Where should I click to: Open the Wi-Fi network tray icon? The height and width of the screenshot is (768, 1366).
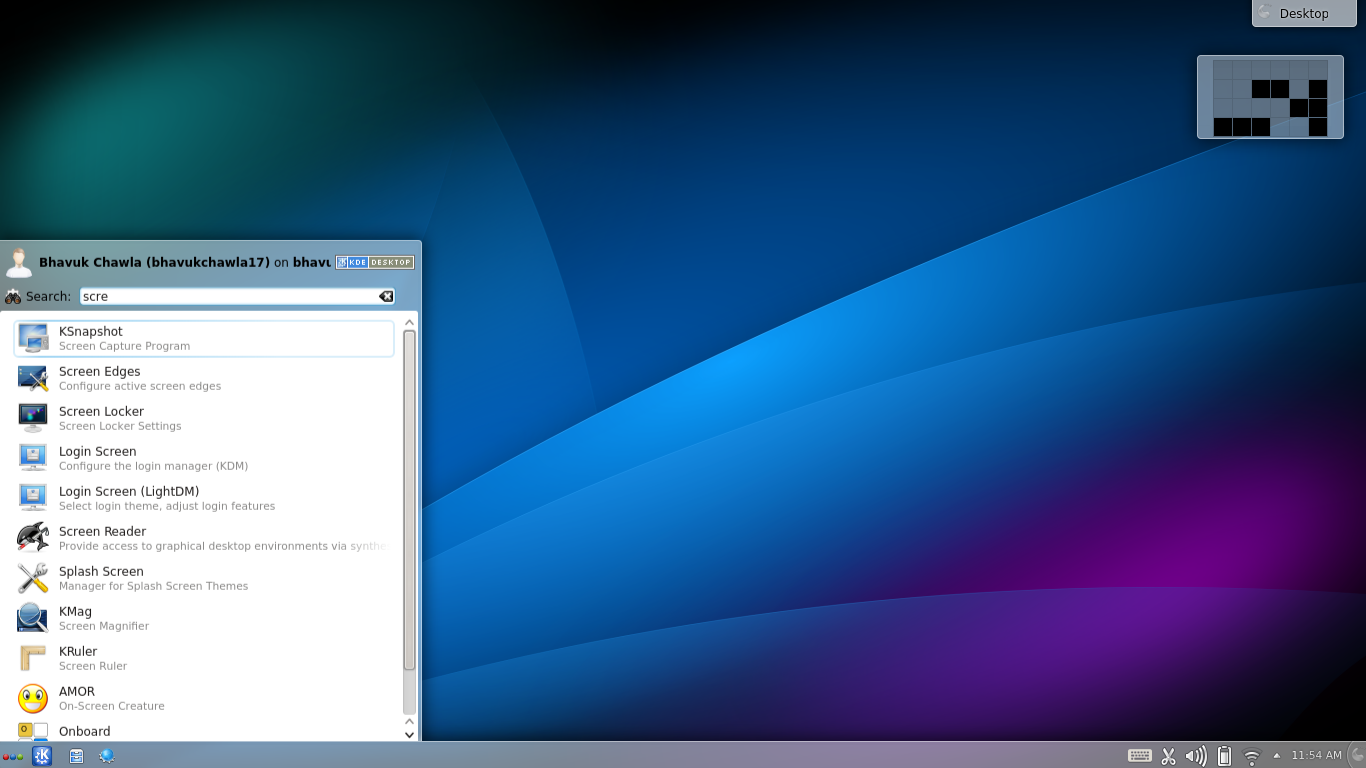click(x=1251, y=757)
